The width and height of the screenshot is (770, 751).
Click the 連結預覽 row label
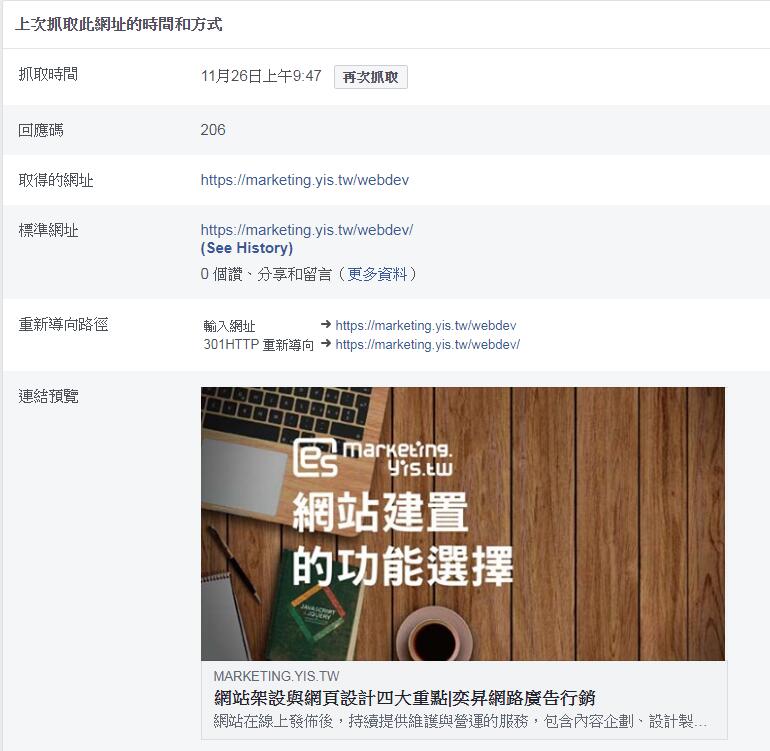tap(48, 396)
